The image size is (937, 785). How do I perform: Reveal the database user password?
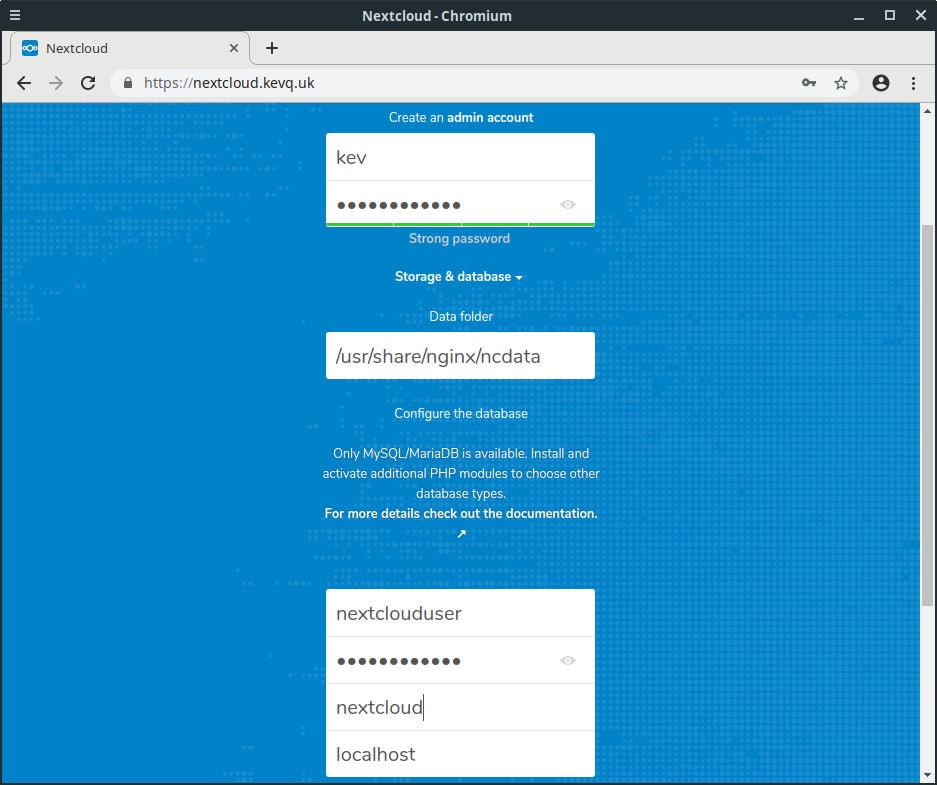[568, 660]
